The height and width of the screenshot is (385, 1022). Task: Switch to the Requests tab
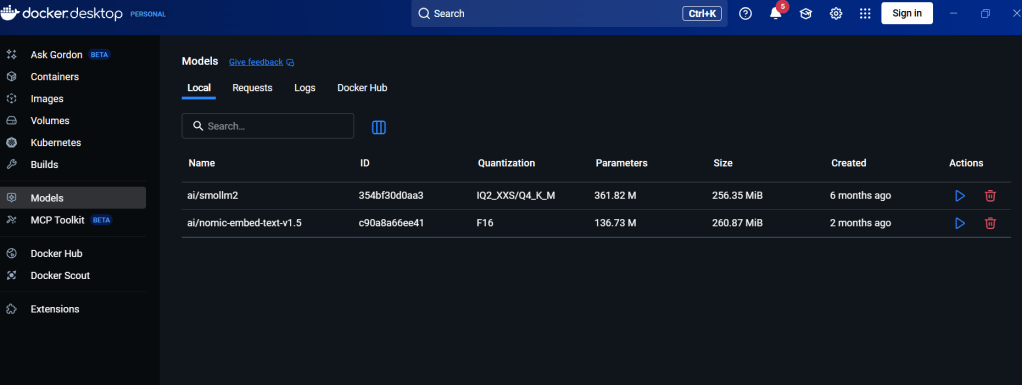coord(252,88)
